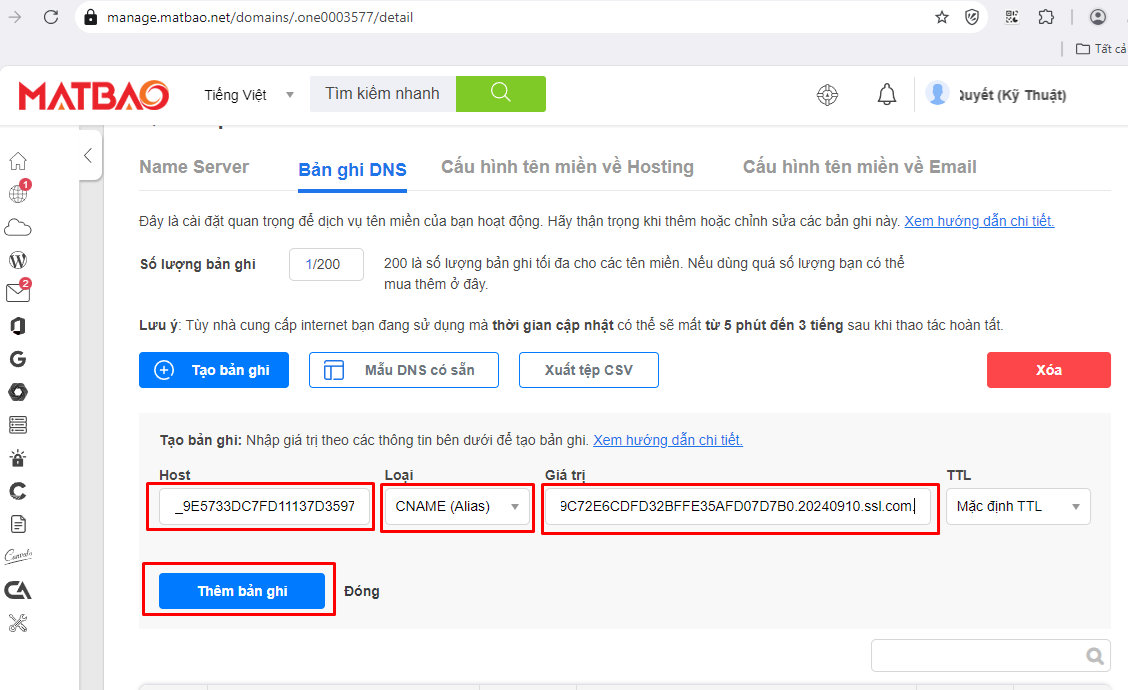Open the Mặc định TTL dropdown
The width and height of the screenshot is (1128, 690).
(x=1018, y=506)
